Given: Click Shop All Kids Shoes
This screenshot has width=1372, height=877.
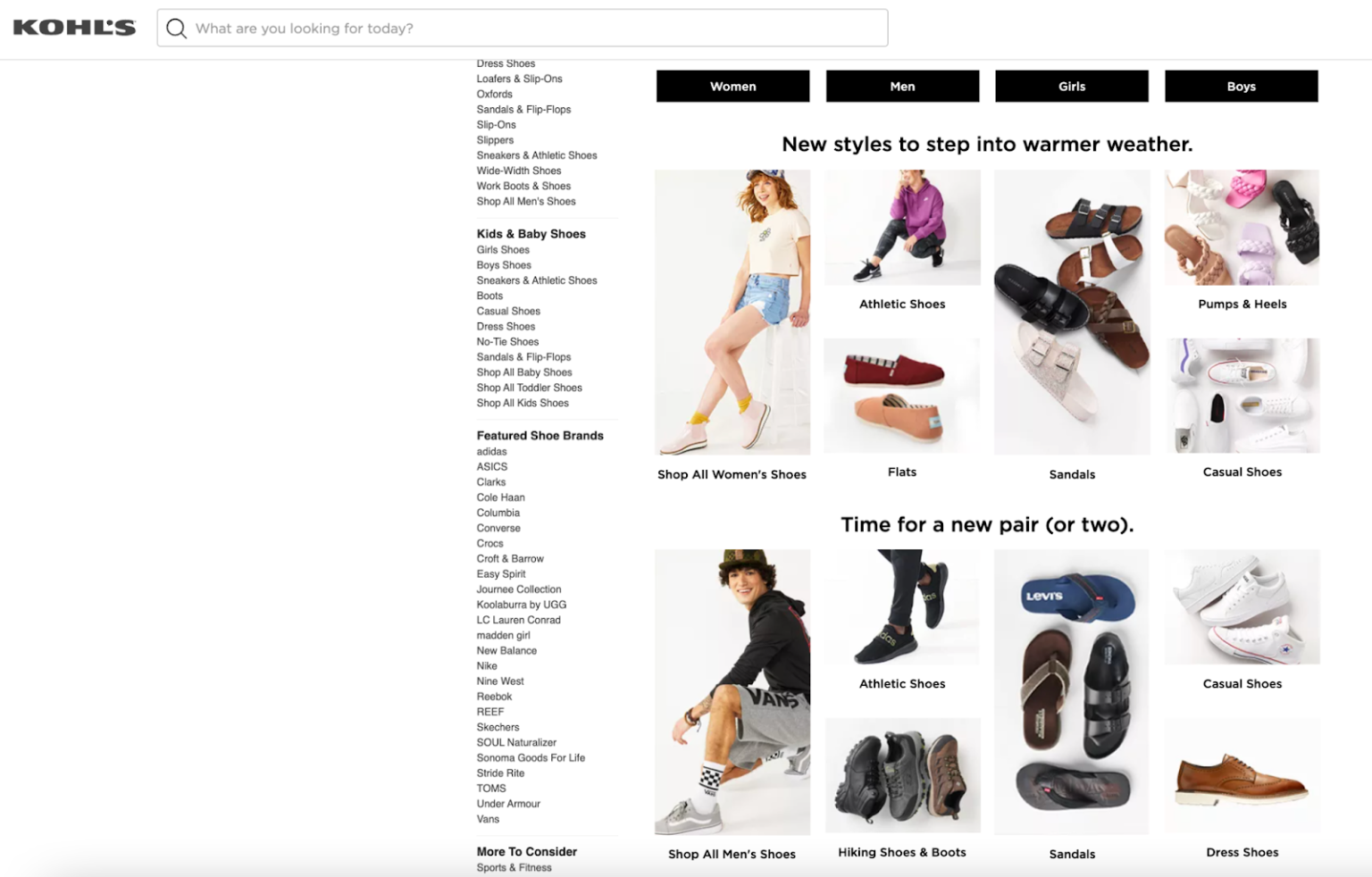Looking at the screenshot, I should click(523, 403).
